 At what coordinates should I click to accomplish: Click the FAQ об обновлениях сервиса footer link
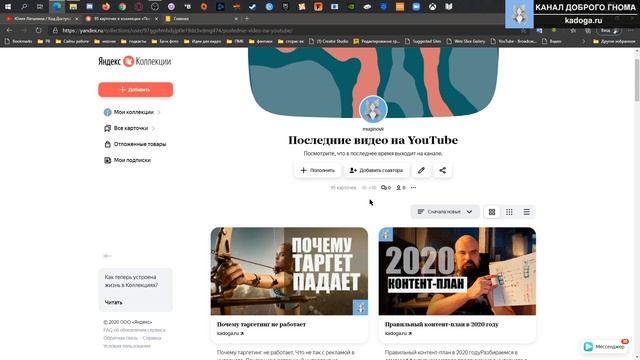click(134, 330)
